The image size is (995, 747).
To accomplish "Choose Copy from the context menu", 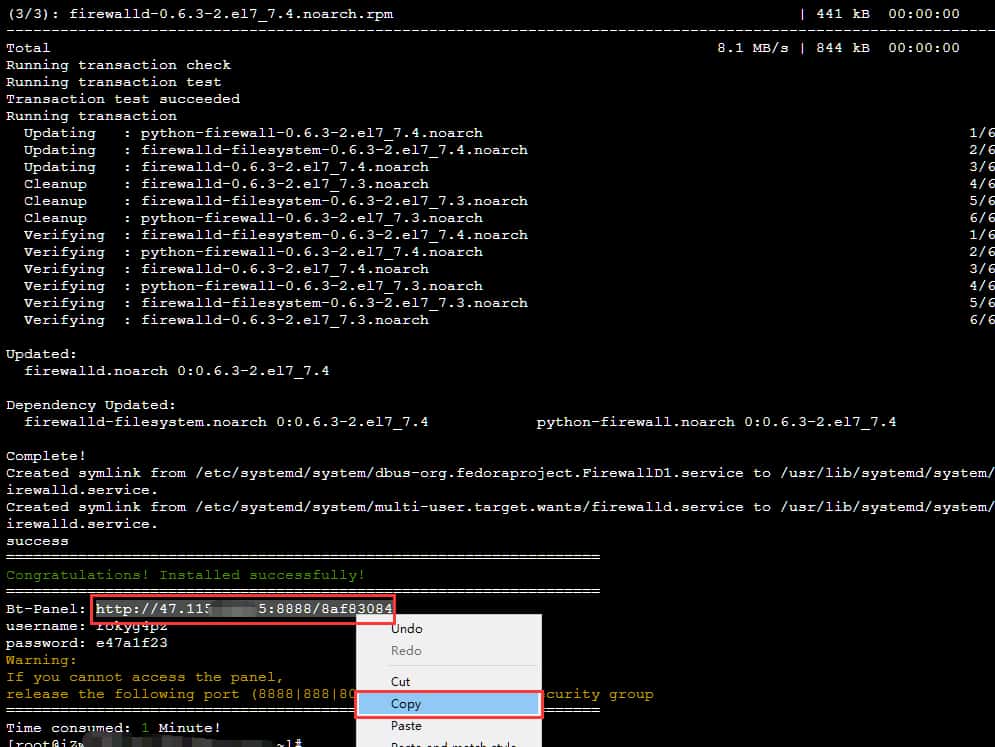I will 406,704.
